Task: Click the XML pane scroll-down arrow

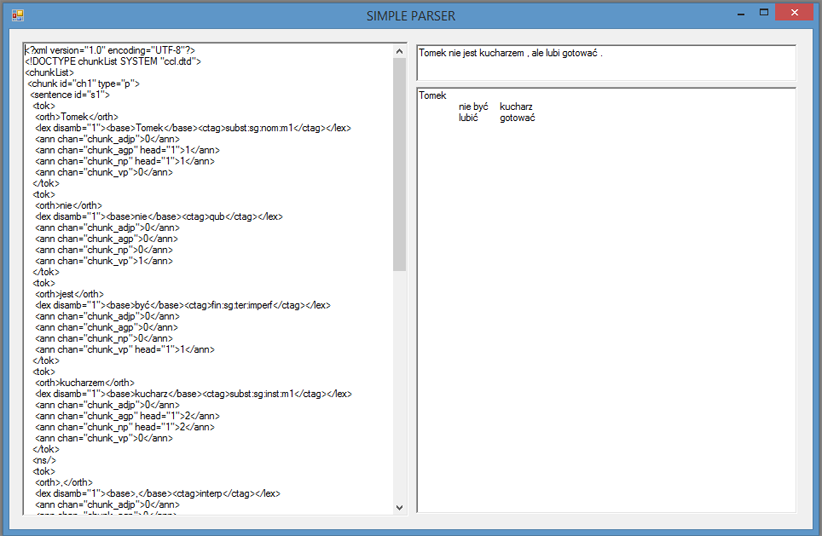Action: 400,507
